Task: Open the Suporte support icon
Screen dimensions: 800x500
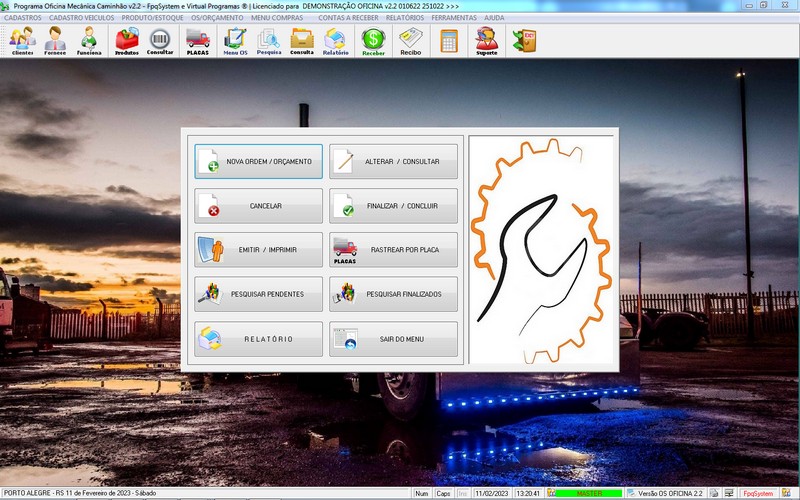Action: [x=487, y=41]
